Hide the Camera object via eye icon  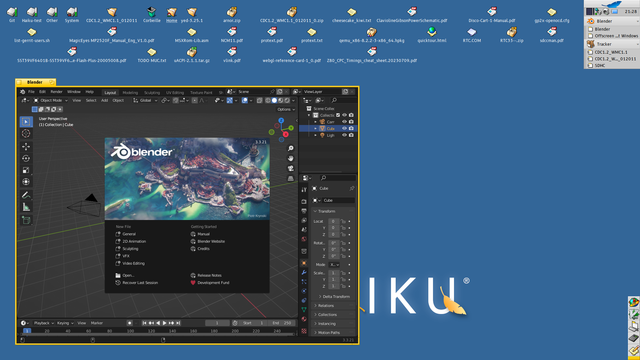(x=344, y=122)
